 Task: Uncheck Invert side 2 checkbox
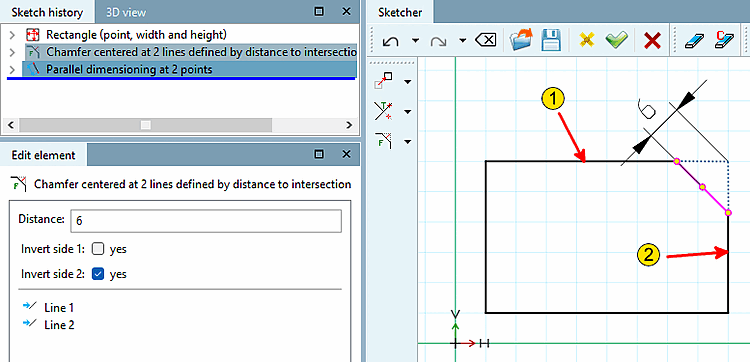coord(98,274)
